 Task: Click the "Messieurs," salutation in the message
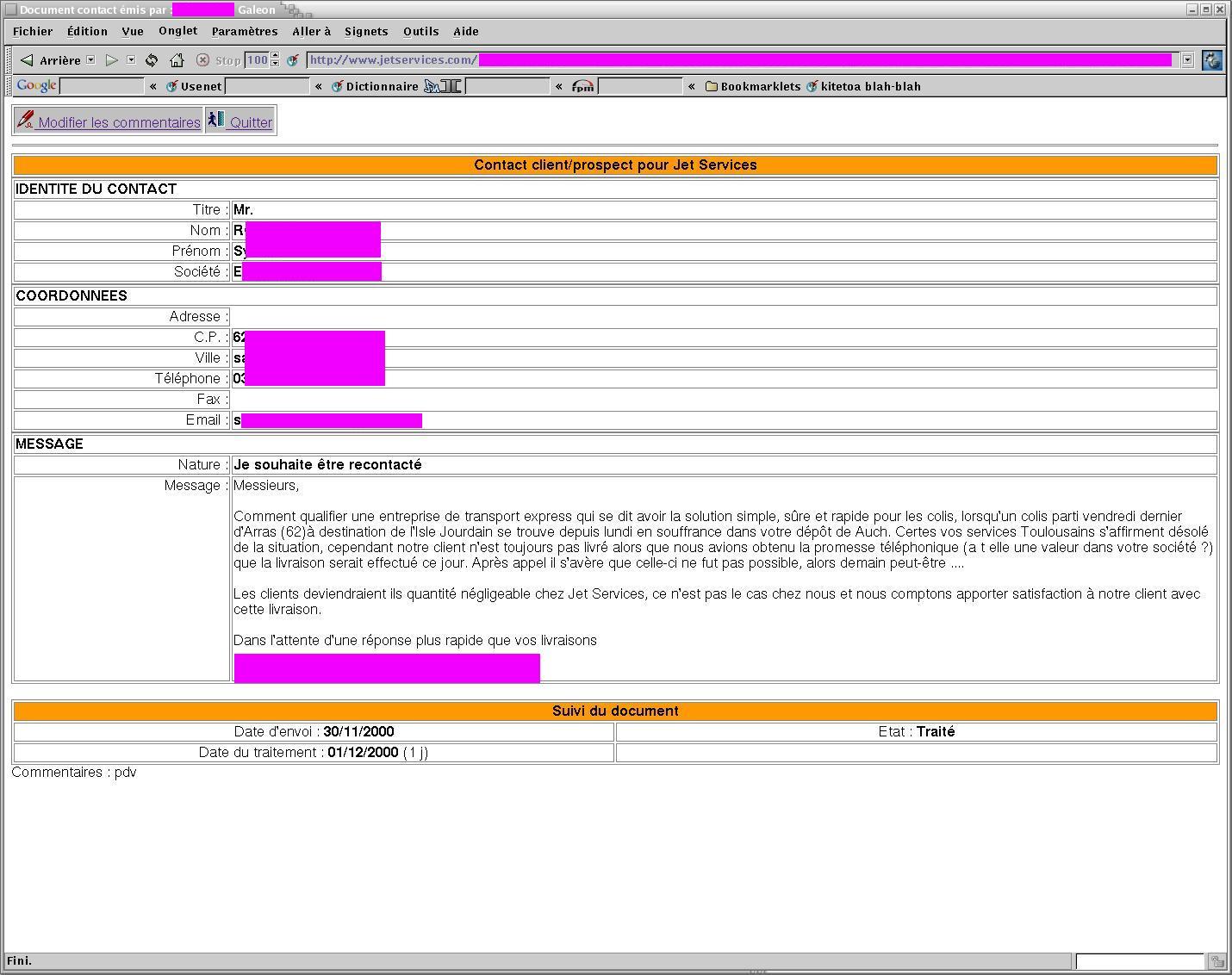[x=266, y=486]
